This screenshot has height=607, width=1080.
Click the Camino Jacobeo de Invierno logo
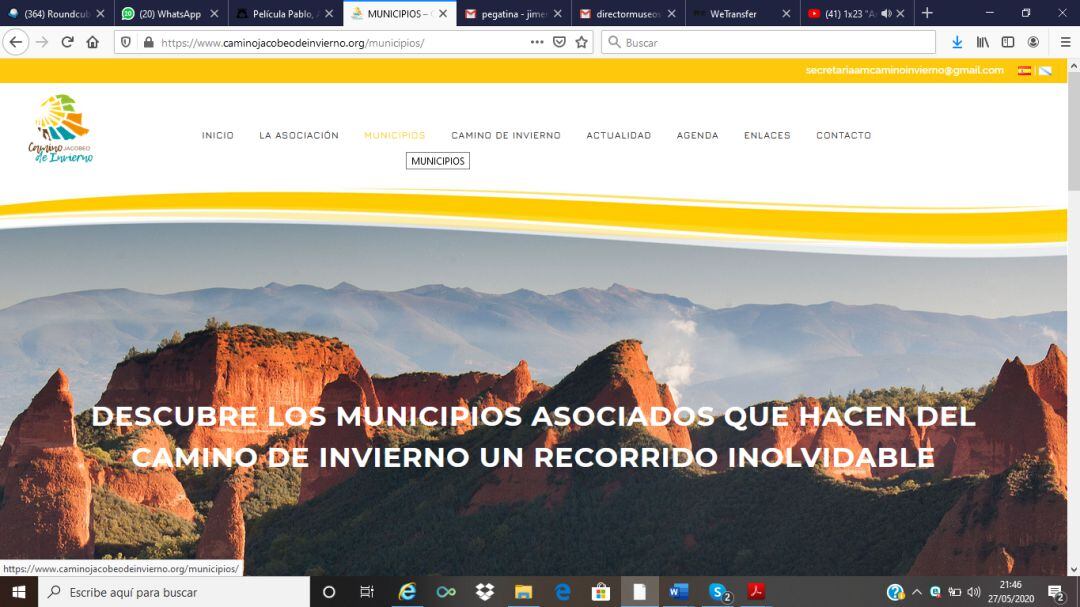tap(62, 129)
